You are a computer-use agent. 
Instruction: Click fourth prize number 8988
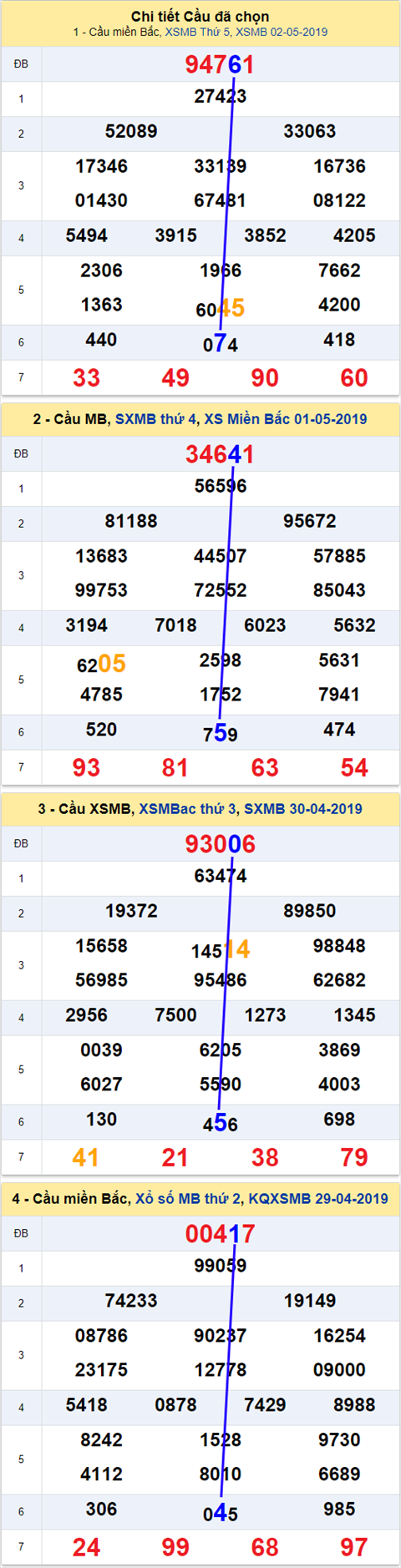point(354,1405)
